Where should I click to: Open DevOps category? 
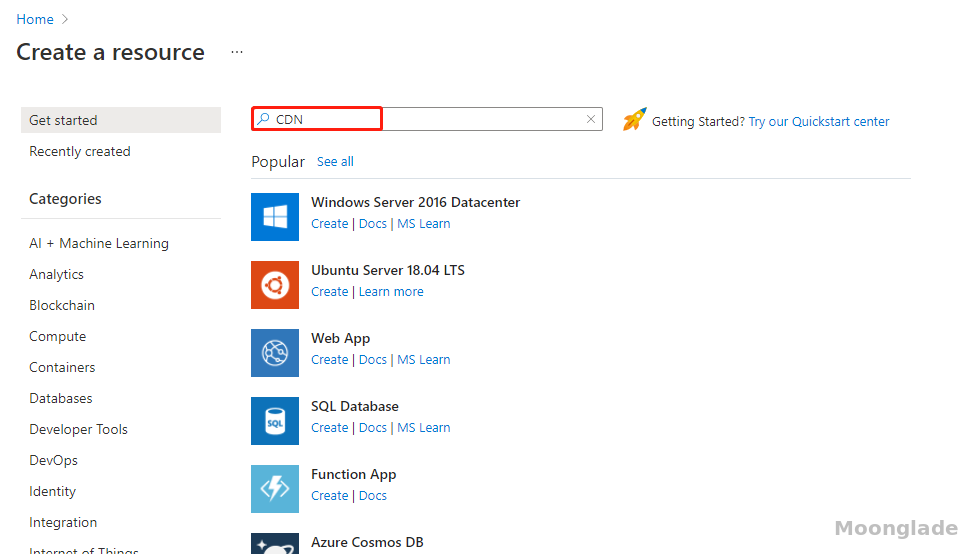tap(53, 460)
